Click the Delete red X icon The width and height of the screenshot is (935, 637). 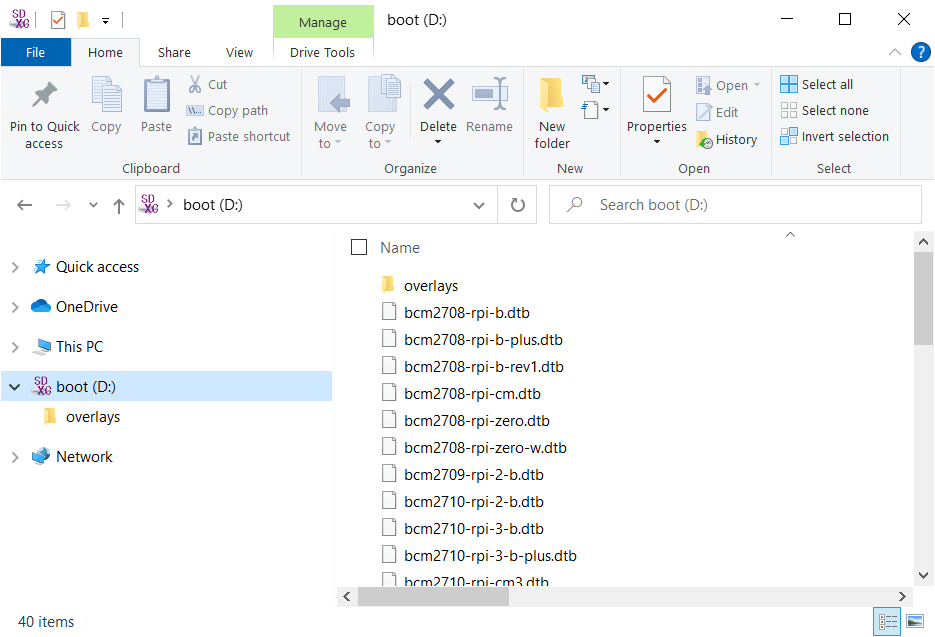[438, 94]
